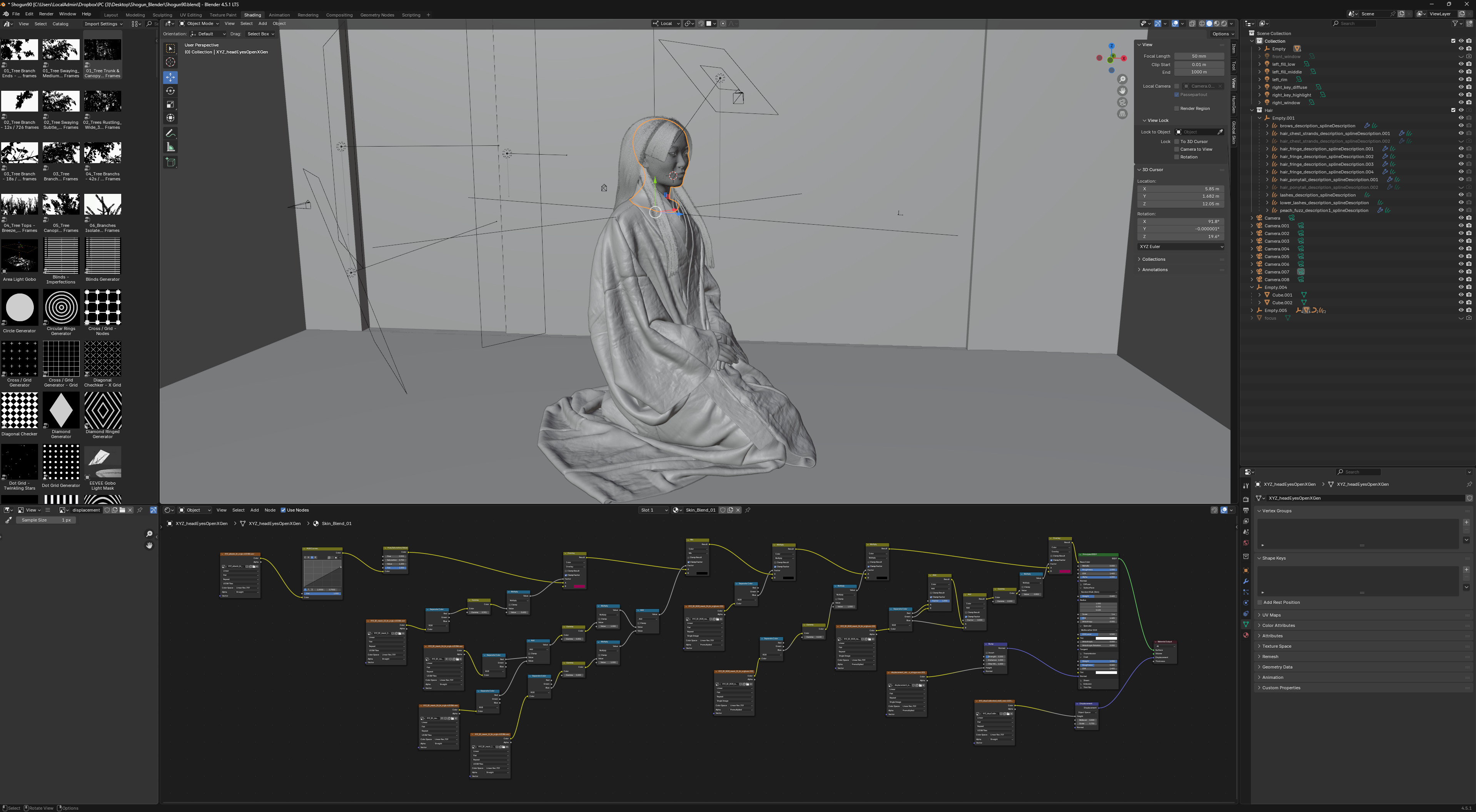
Task: Switch to wireframe viewport shading
Action: point(1202,23)
